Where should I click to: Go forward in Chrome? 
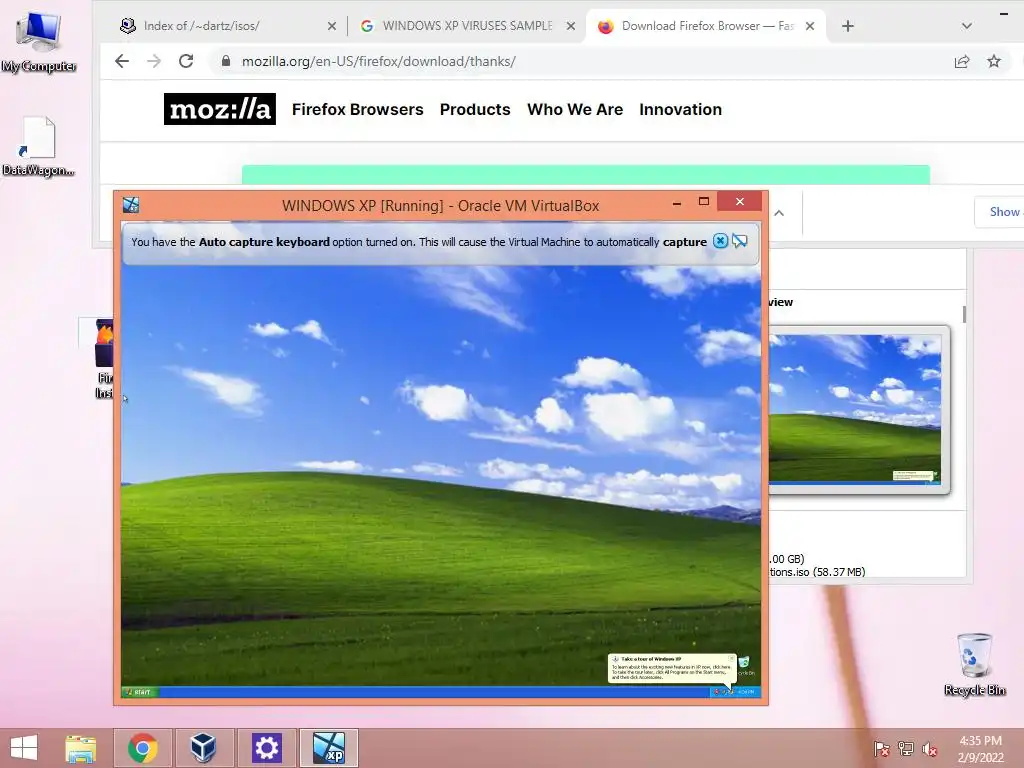tap(154, 61)
